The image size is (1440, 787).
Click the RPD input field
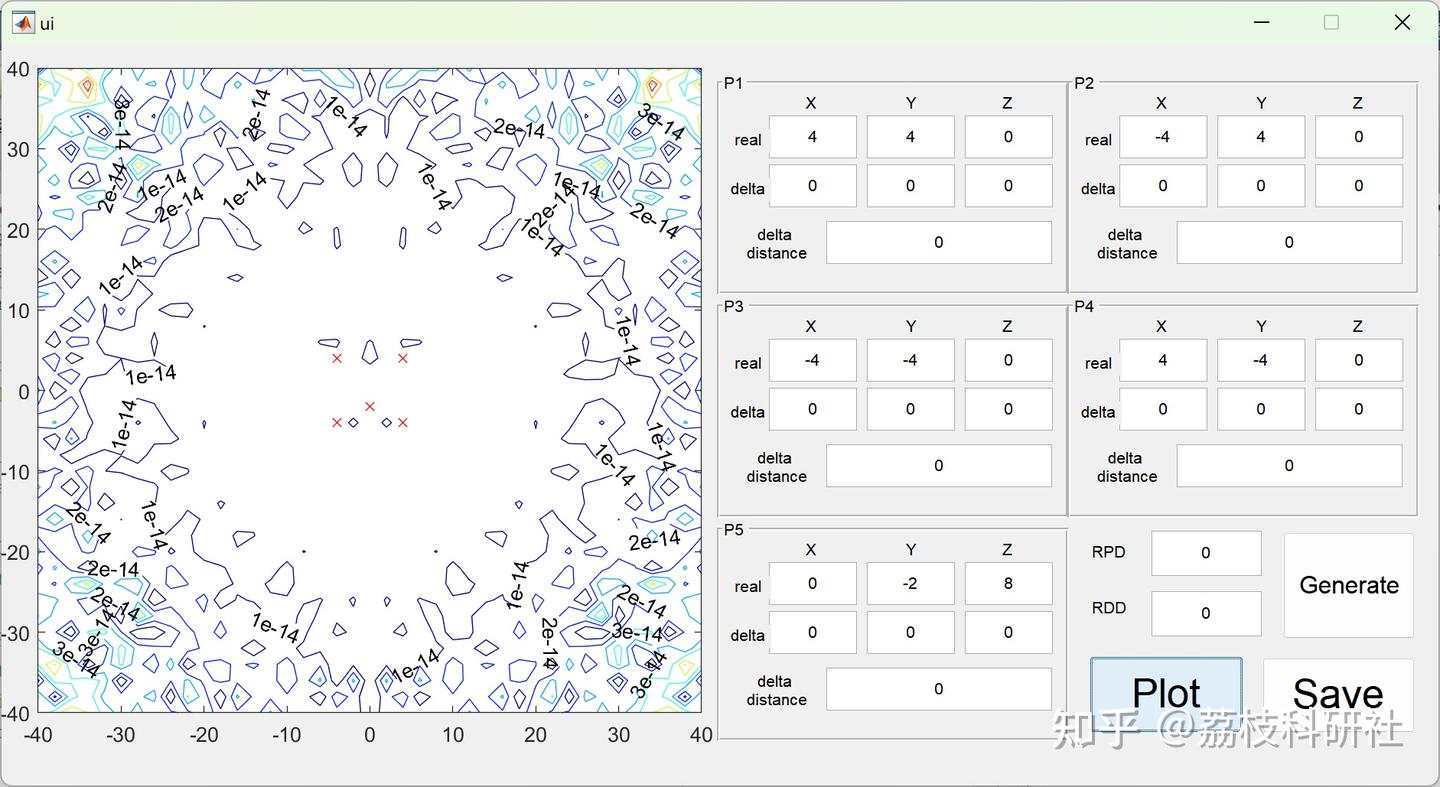1206,553
